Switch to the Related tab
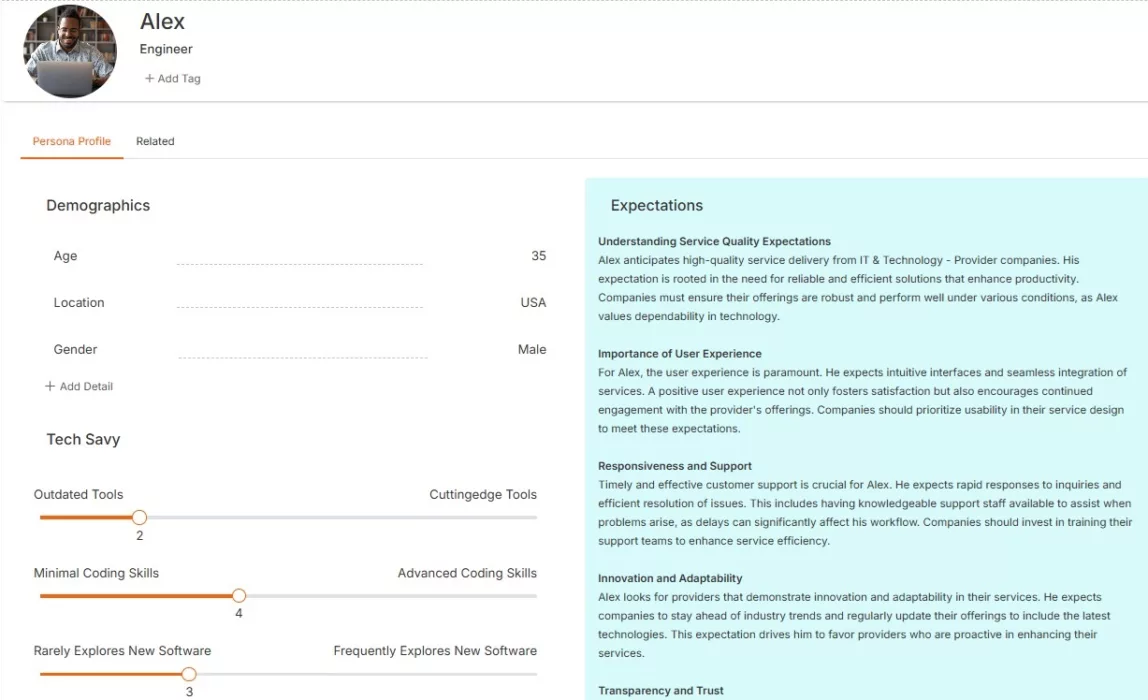1148x700 pixels. tap(155, 141)
